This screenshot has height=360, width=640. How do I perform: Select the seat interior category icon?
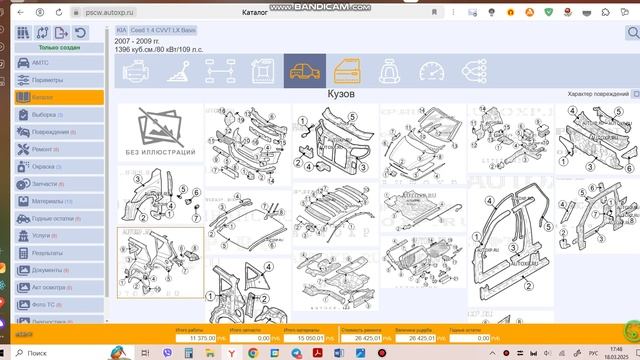click(389, 71)
